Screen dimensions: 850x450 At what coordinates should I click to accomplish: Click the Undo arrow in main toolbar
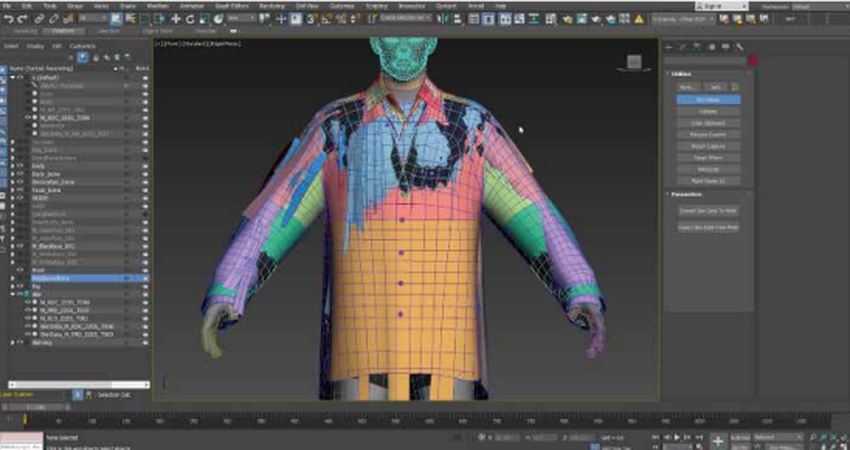point(9,19)
